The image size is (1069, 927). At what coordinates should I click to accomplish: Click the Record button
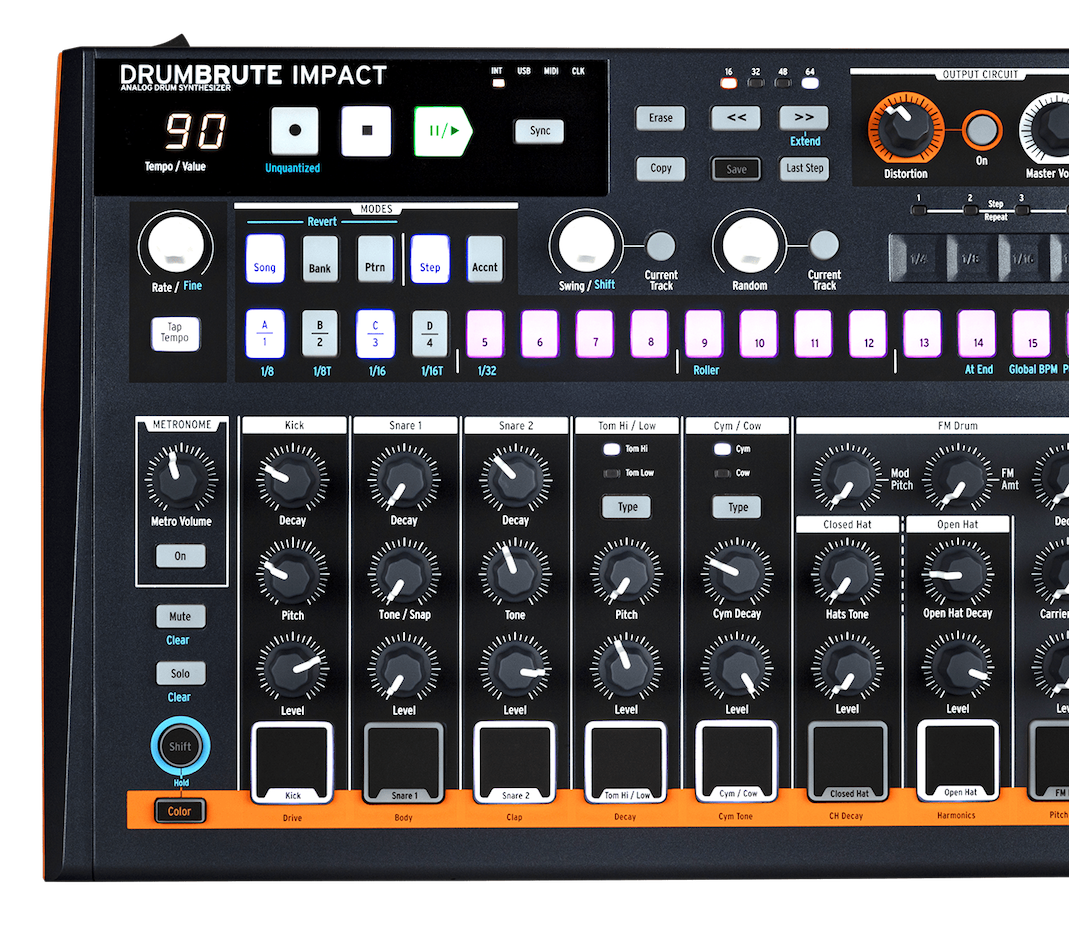(295, 131)
